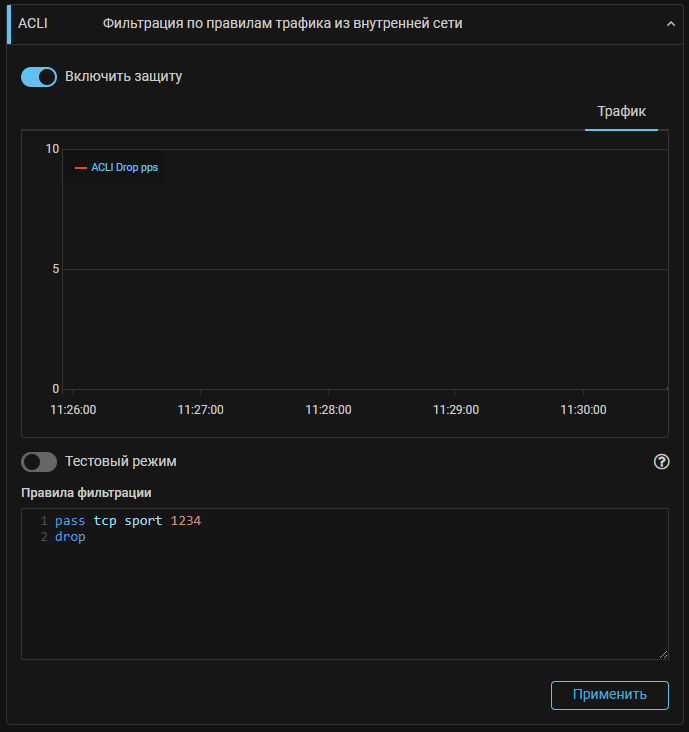Click the 'drop' rule on line 2
Viewport: 689px width, 732px height.
point(70,537)
